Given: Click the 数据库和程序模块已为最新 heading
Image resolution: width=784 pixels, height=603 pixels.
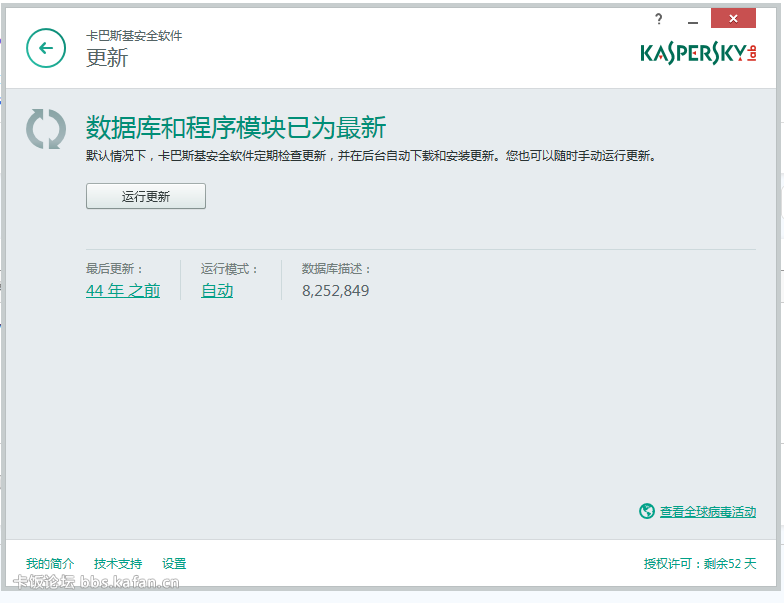Looking at the screenshot, I should pyautogui.click(x=236, y=128).
